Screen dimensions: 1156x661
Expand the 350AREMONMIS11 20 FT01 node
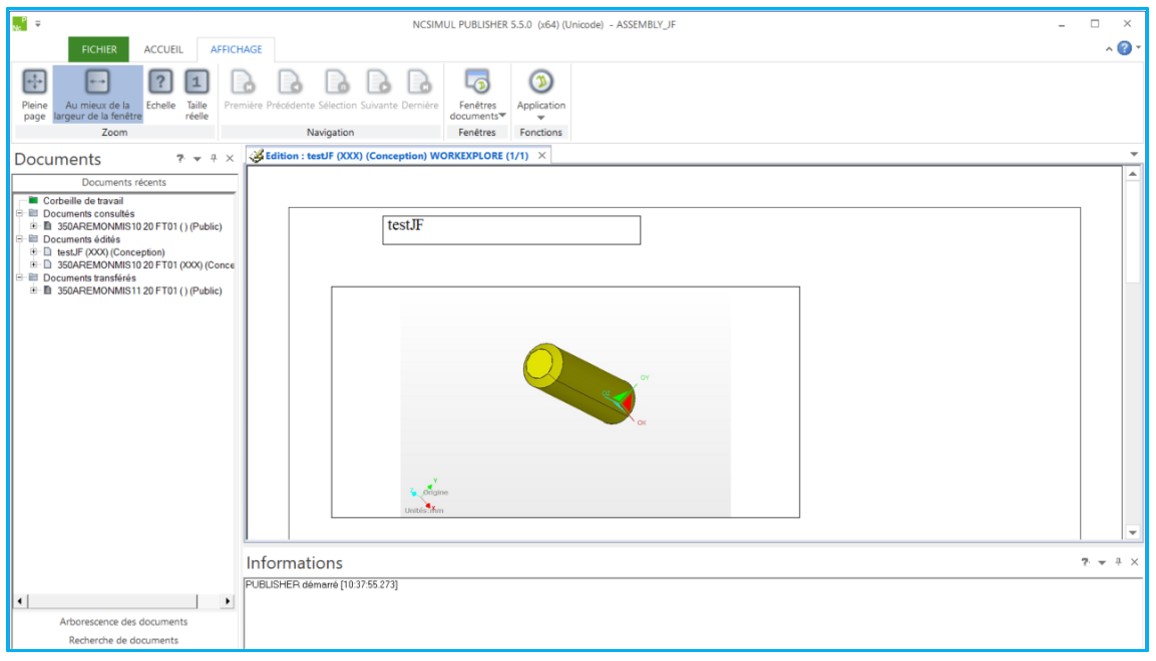tap(33, 290)
